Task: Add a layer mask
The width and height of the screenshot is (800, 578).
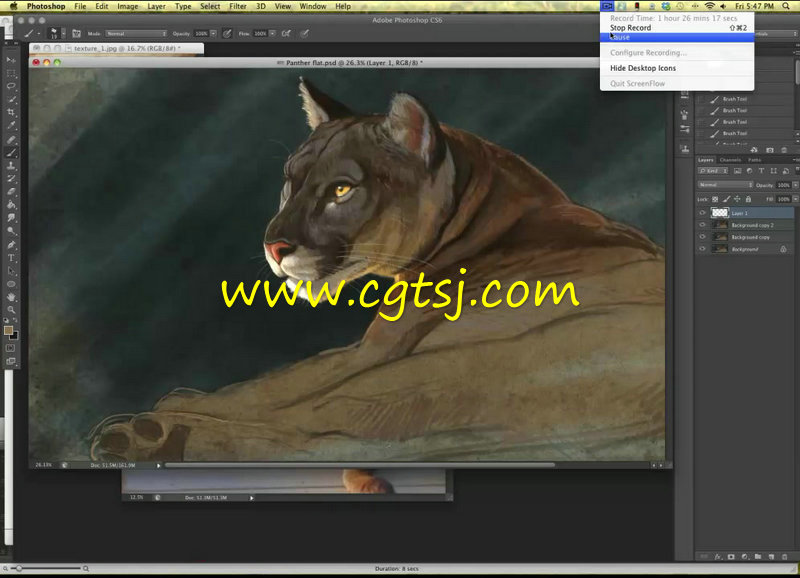Action: click(x=731, y=557)
